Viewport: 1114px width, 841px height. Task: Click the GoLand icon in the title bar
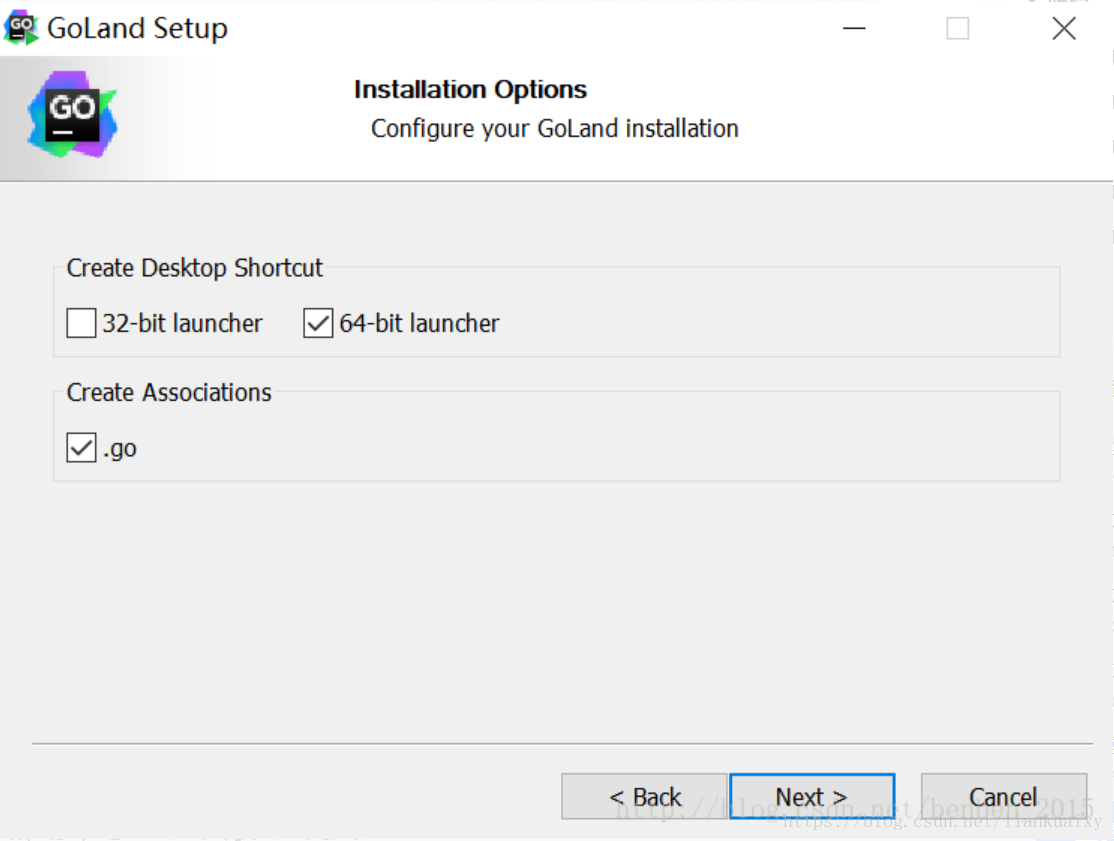click(x=21, y=28)
